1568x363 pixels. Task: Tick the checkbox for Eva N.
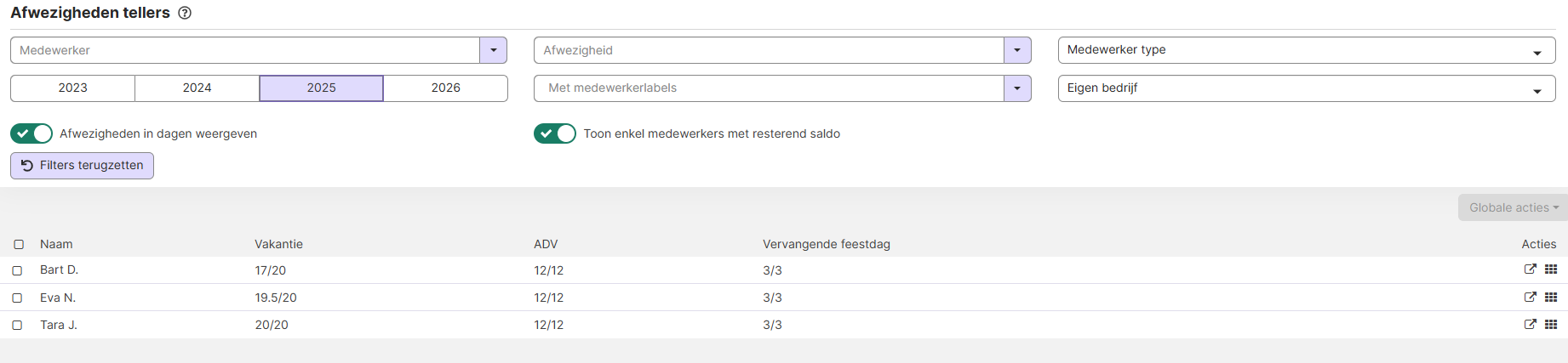click(x=17, y=298)
